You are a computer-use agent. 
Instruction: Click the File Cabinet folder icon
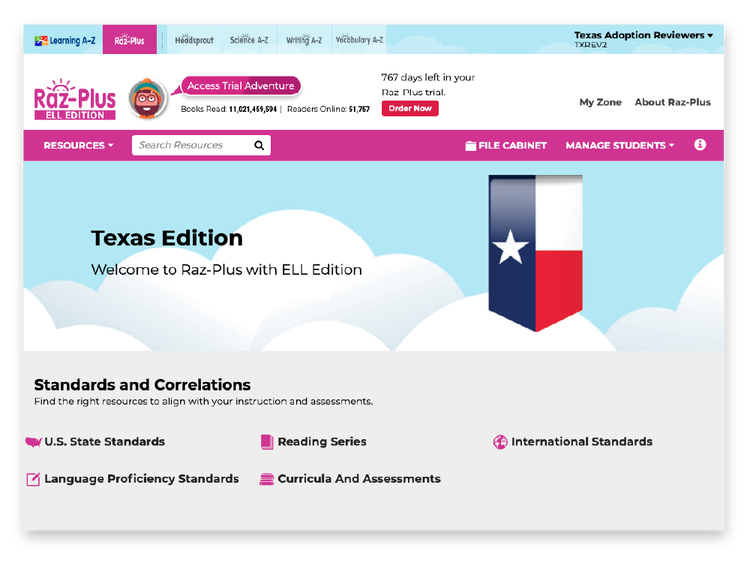[471, 145]
